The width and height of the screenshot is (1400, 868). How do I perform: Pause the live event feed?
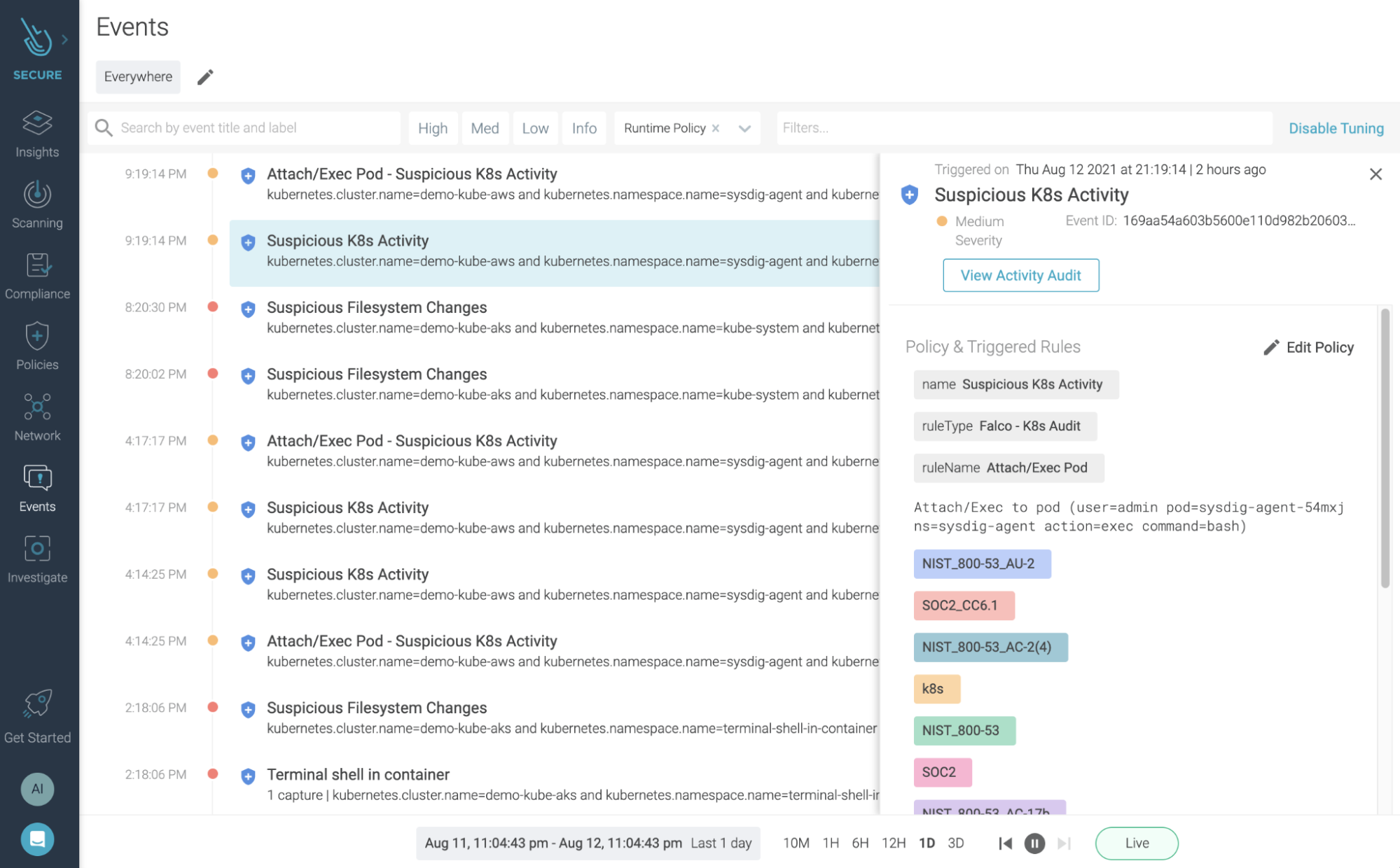tap(1034, 843)
